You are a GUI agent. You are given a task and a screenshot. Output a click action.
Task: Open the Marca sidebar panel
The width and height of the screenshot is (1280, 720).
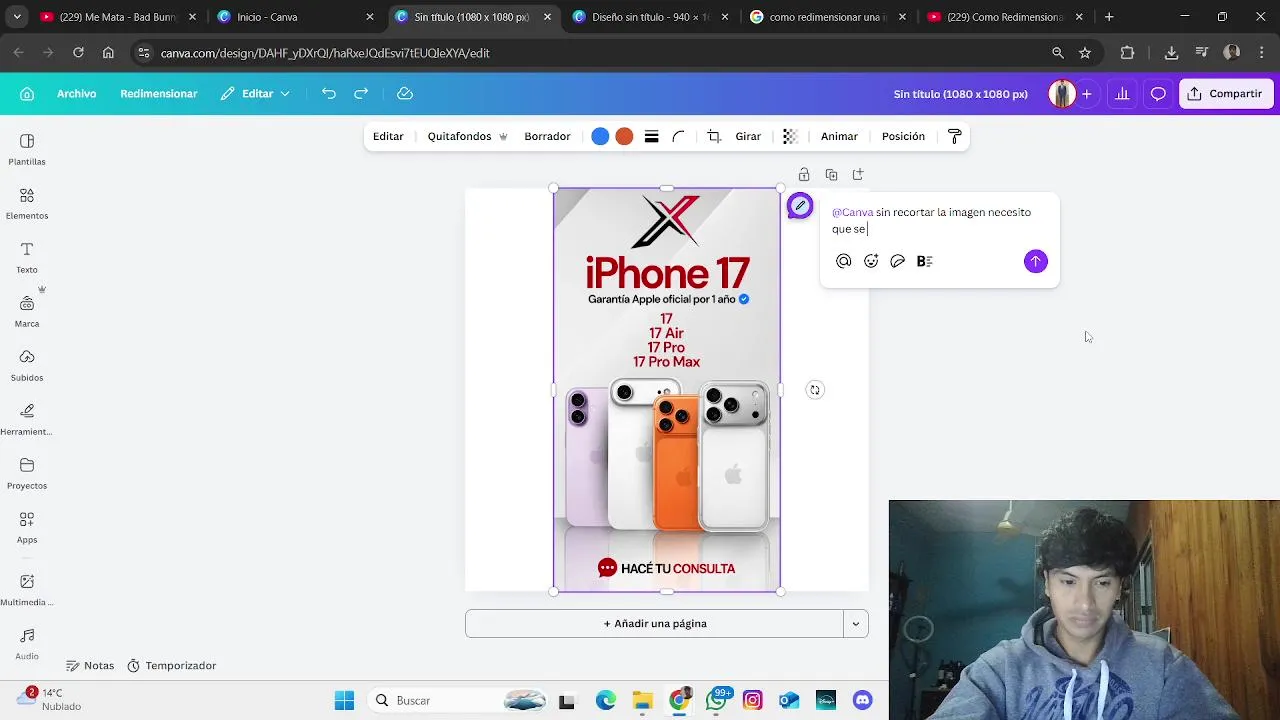[27, 311]
